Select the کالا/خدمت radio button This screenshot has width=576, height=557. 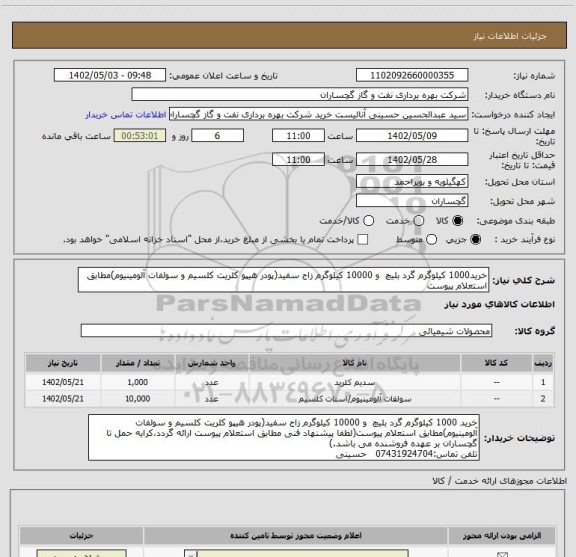[x=368, y=221]
